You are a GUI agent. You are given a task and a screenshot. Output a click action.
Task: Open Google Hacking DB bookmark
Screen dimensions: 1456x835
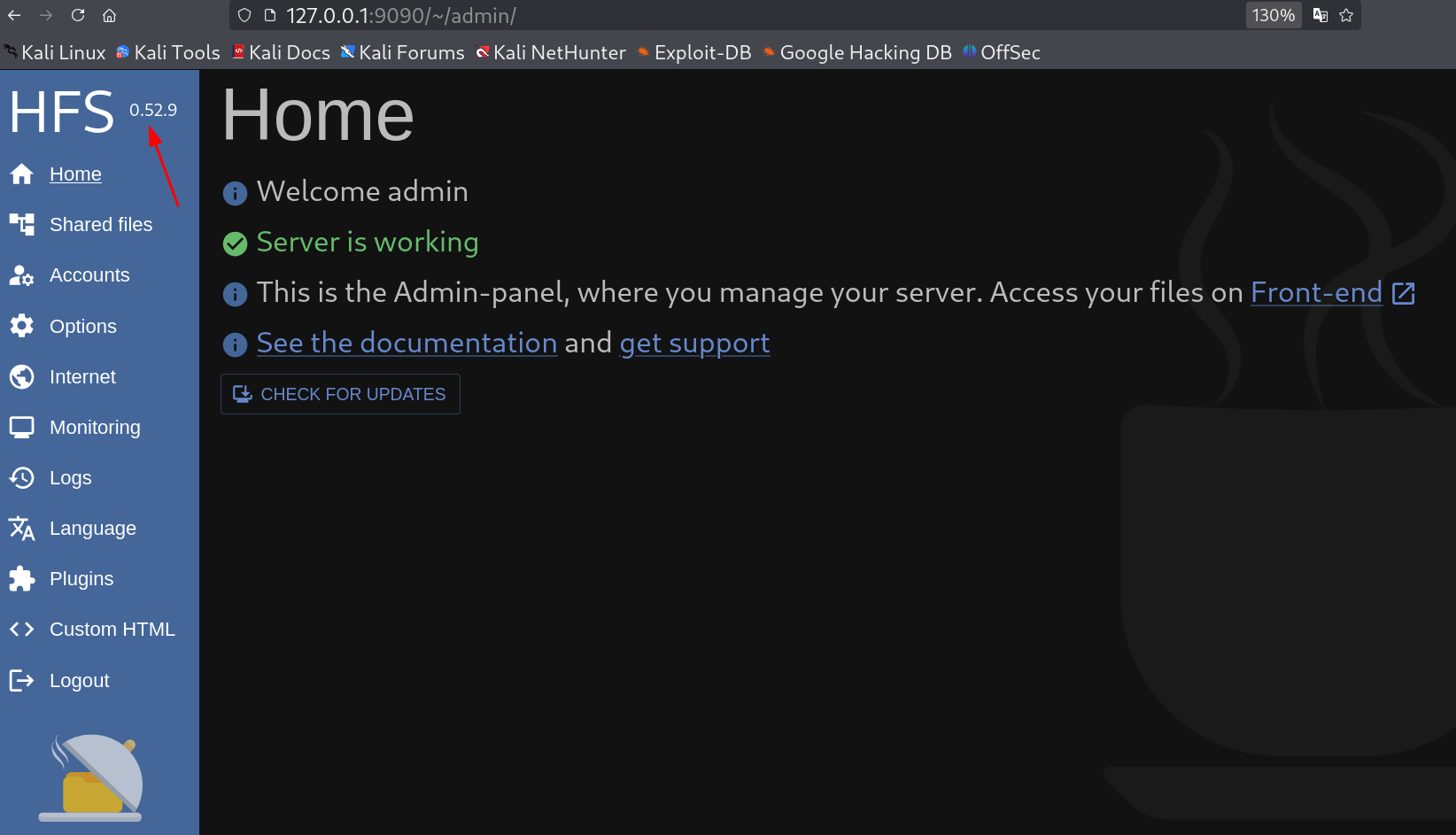[857, 52]
